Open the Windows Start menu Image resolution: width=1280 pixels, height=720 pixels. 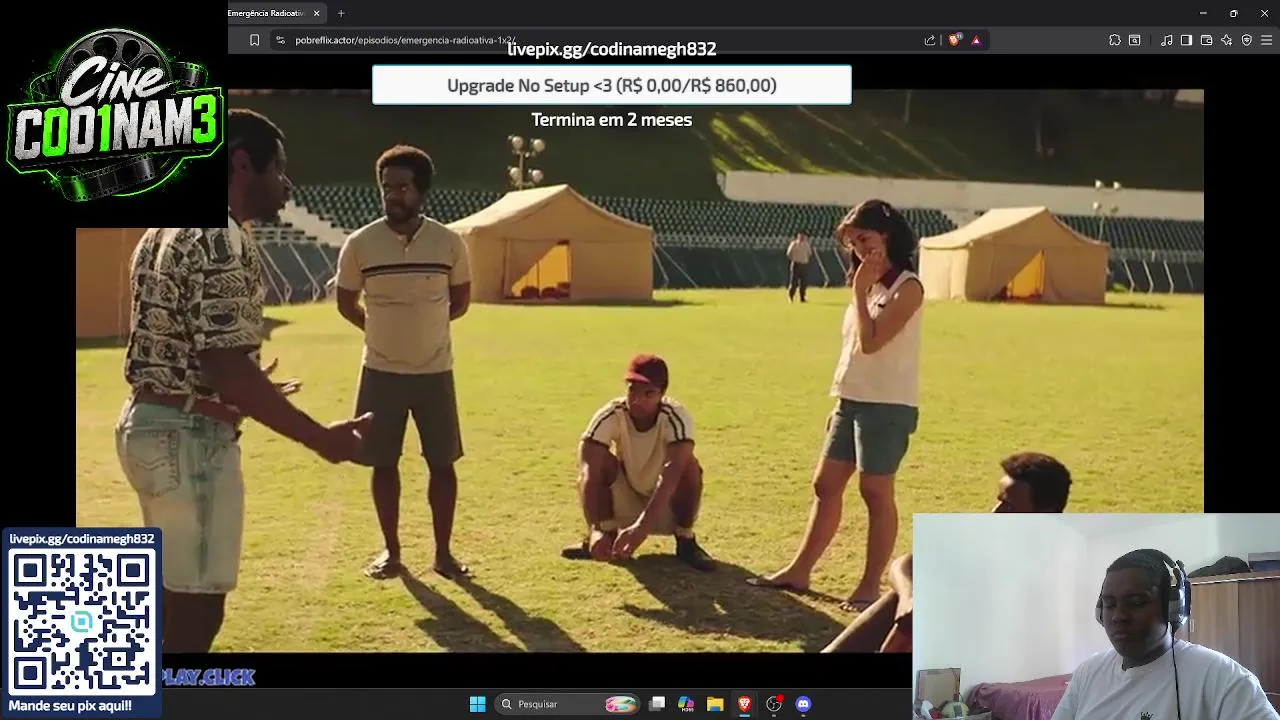(x=478, y=704)
